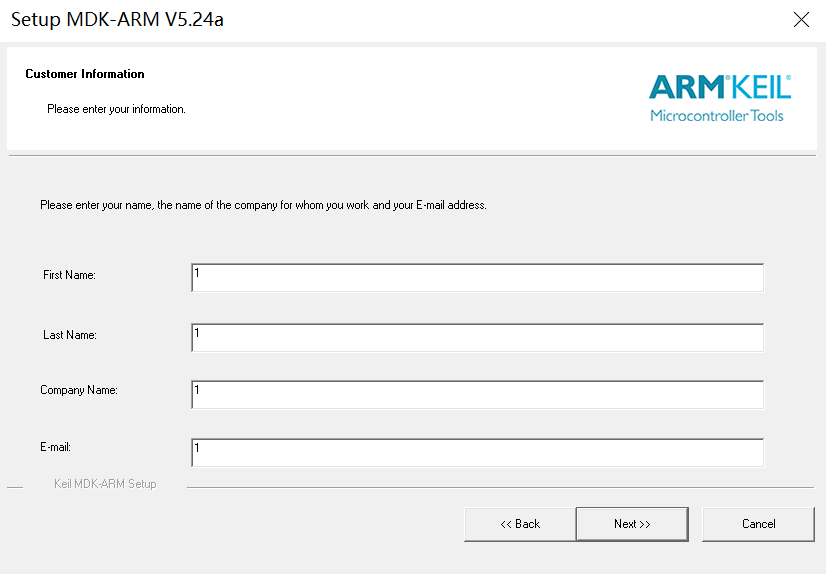The width and height of the screenshot is (826, 574).
Task: Click the 'Company Name:' label
Action: pos(79,390)
